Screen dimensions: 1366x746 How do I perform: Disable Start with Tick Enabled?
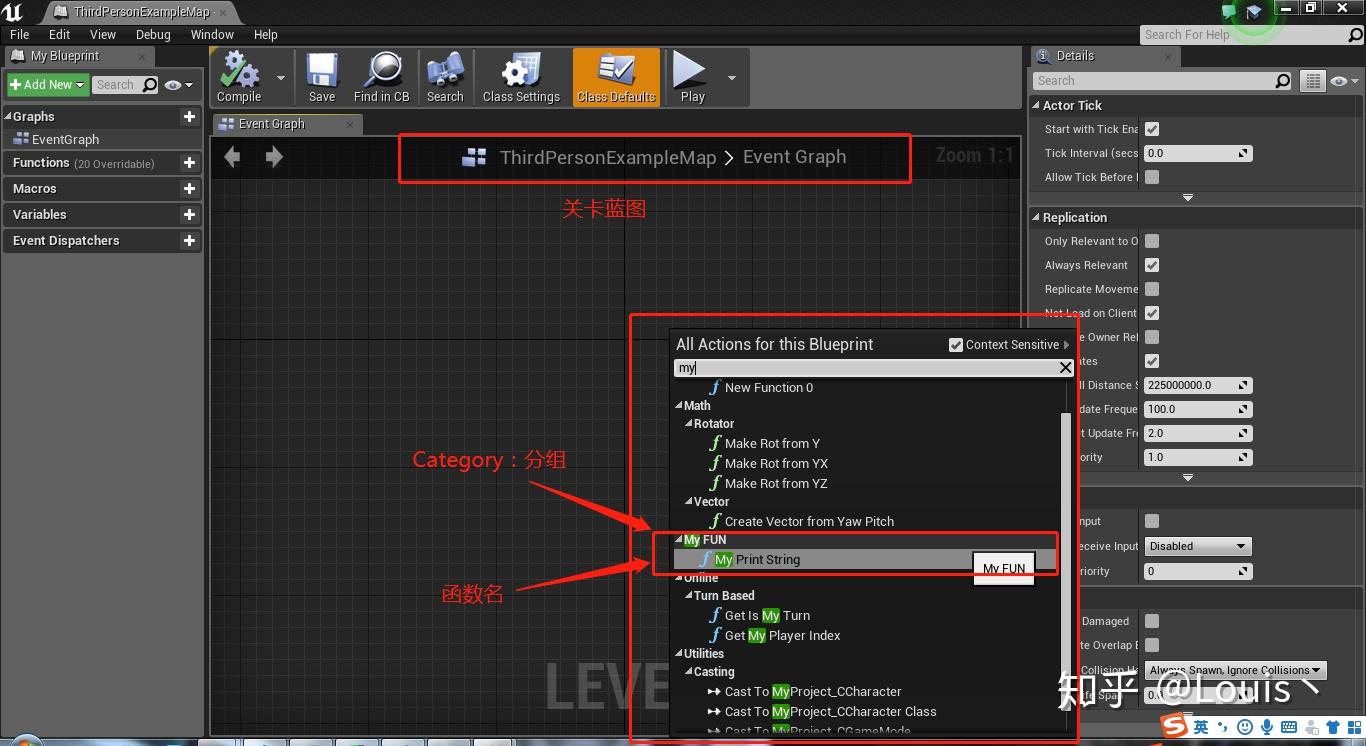[1153, 129]
